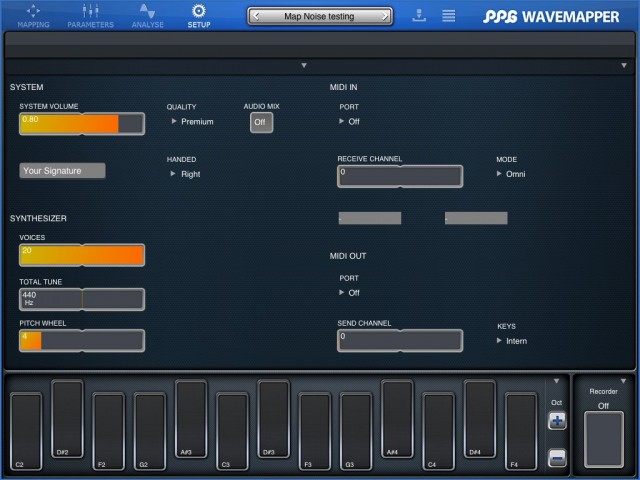
Task: Change the Handed setting from Right
Action: coord(186,174)
